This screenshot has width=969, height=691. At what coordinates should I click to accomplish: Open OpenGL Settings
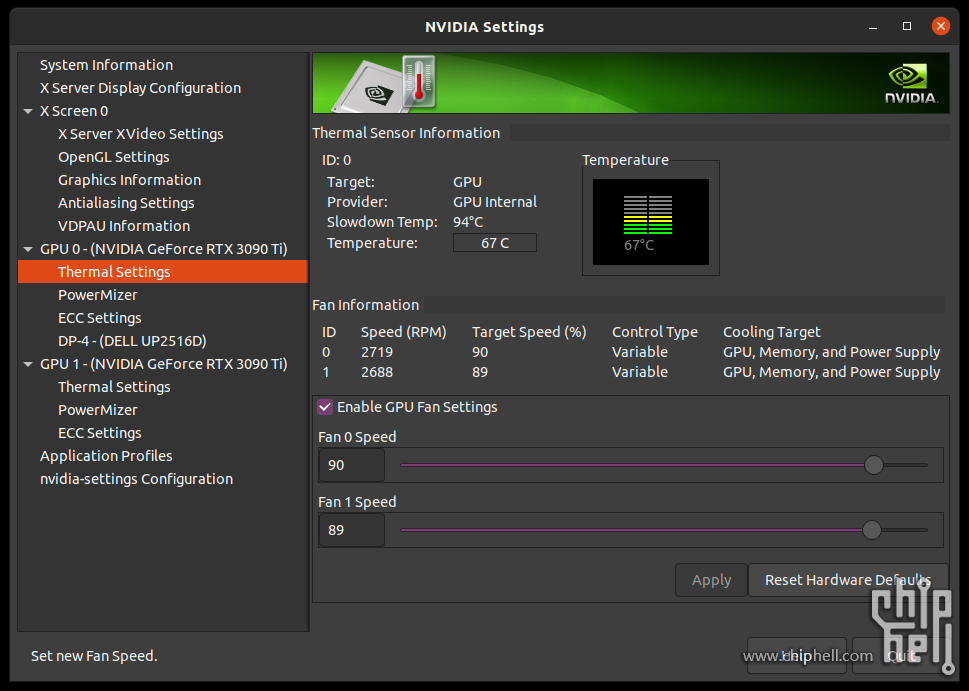[114, 157]
